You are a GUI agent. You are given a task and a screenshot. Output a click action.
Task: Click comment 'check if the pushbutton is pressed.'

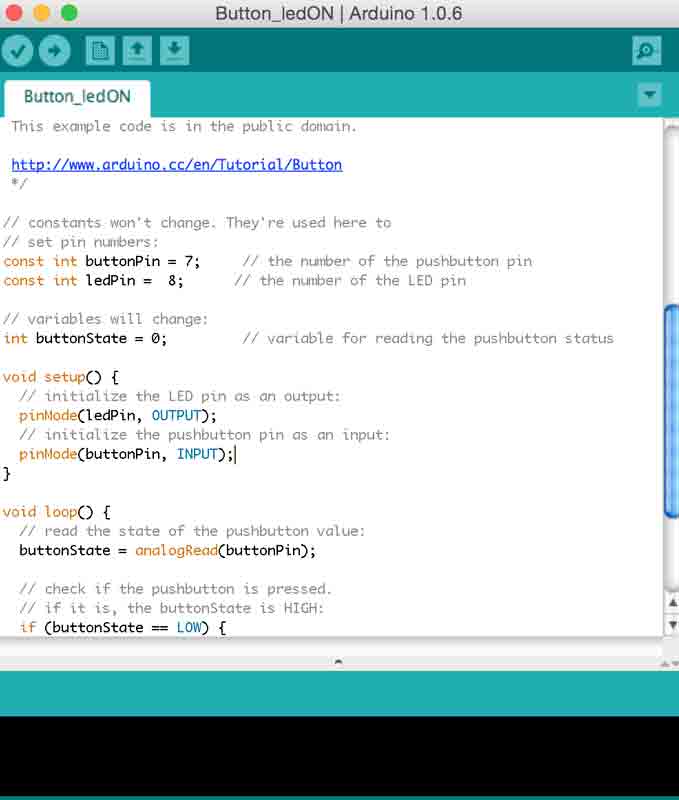pos(175,589)
